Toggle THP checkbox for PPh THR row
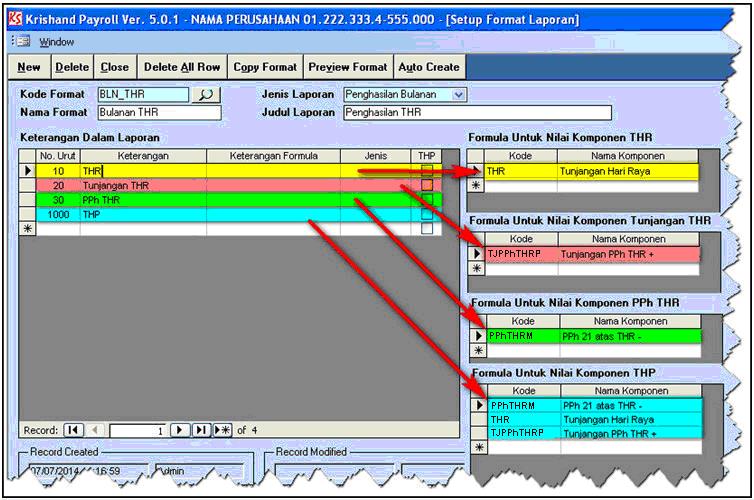 (427, 200)
